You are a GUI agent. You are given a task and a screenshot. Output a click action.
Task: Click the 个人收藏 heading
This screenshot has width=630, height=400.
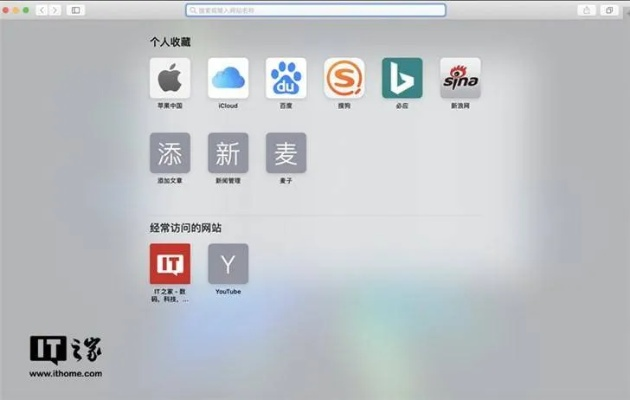(170, 42)
